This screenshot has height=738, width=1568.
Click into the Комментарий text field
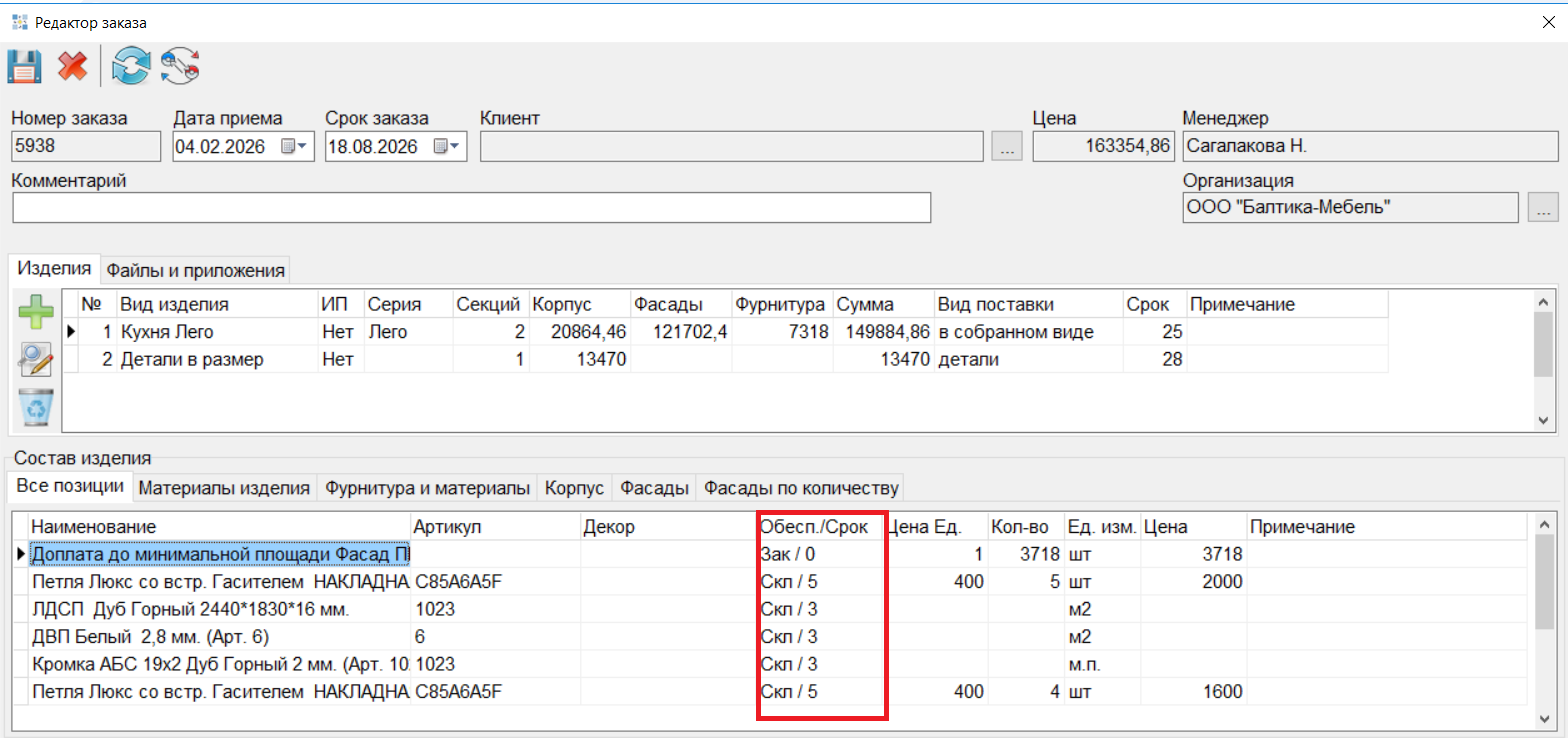tap(471, 208)
